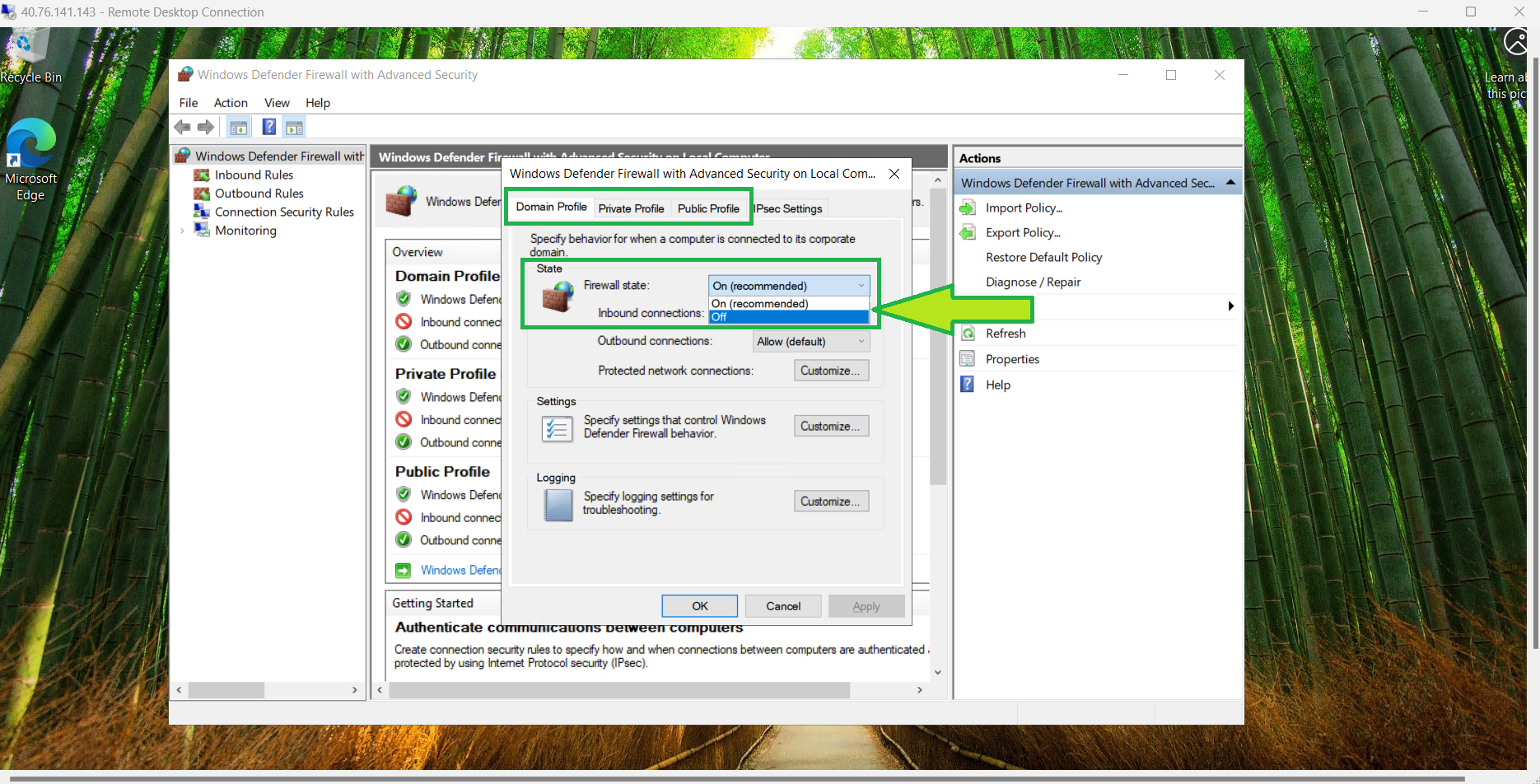Click the left tree pane horizontal scrollbar

(226, 690)
